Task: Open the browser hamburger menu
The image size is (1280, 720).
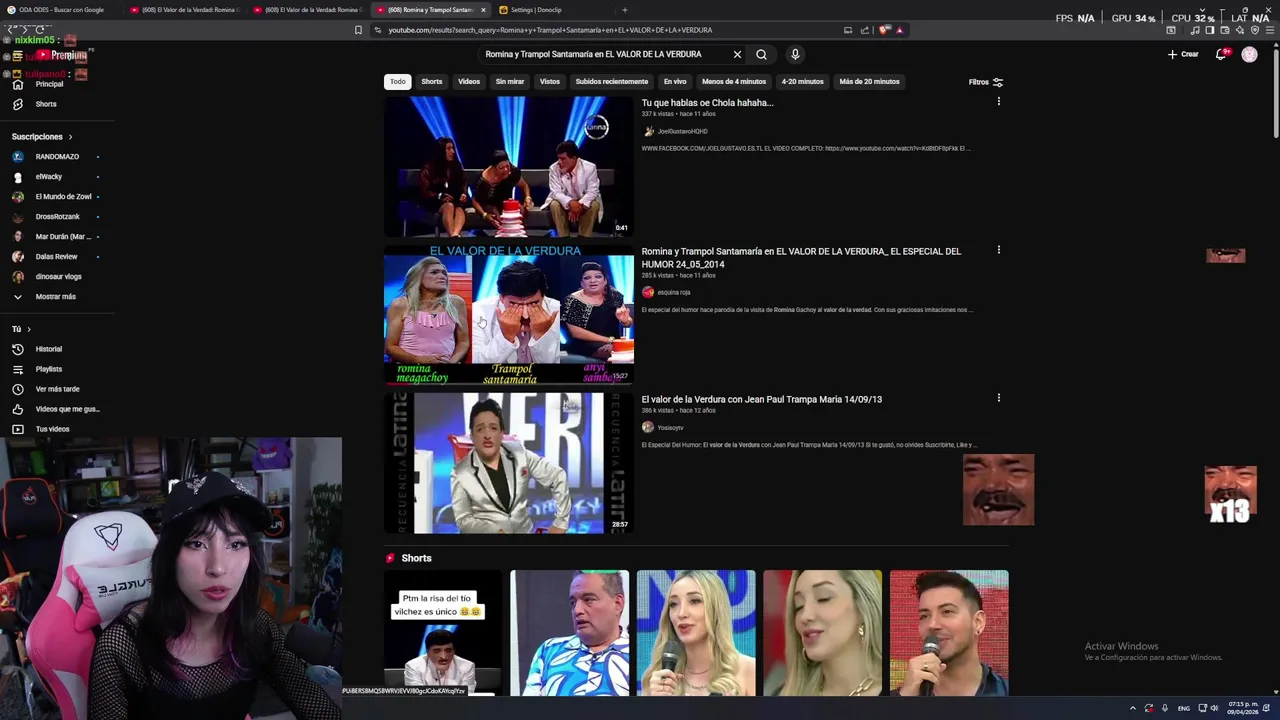Action: [x=1270, y=30]
